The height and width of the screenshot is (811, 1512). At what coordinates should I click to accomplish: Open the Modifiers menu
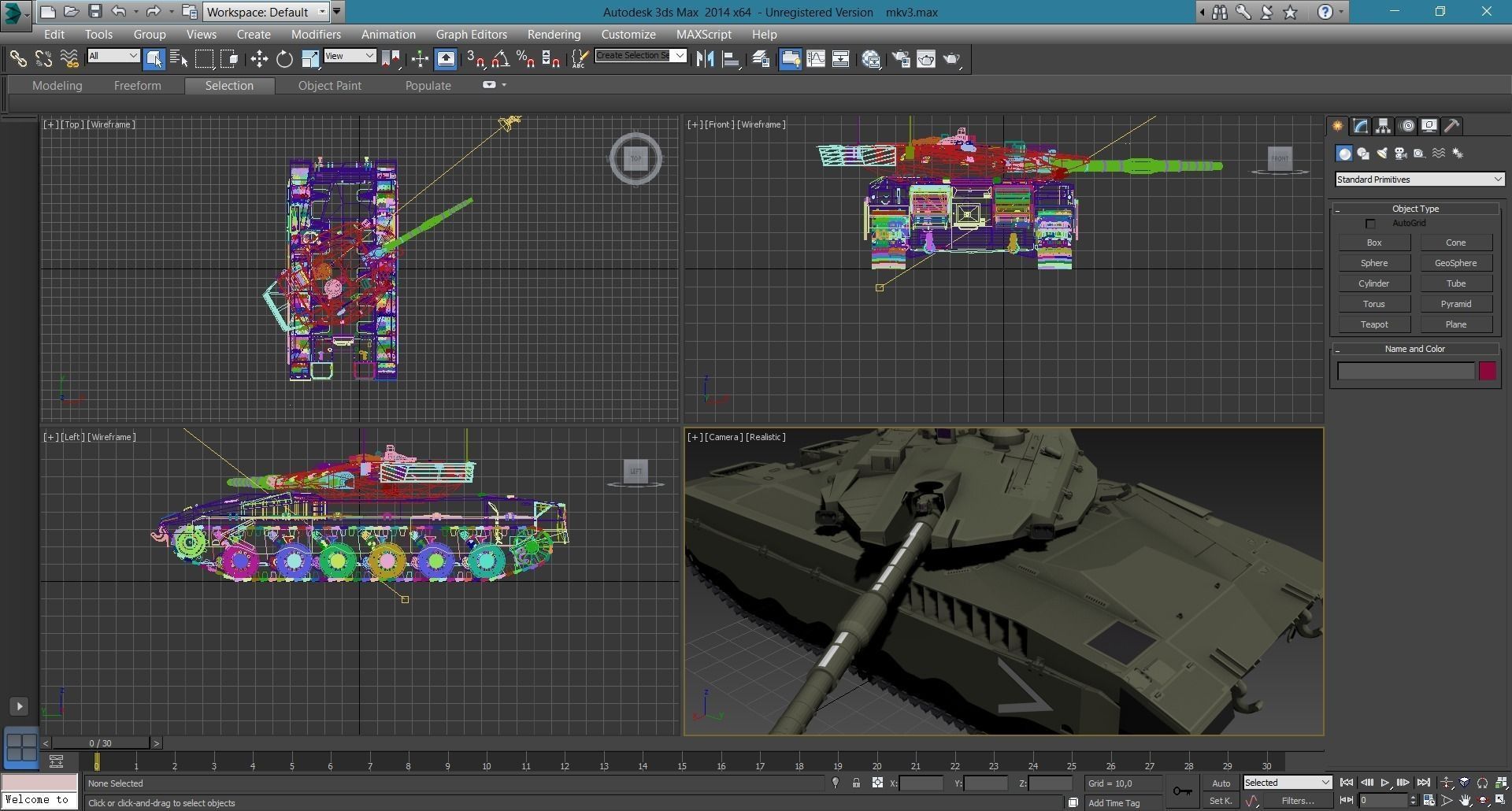(x=316, y=35)
